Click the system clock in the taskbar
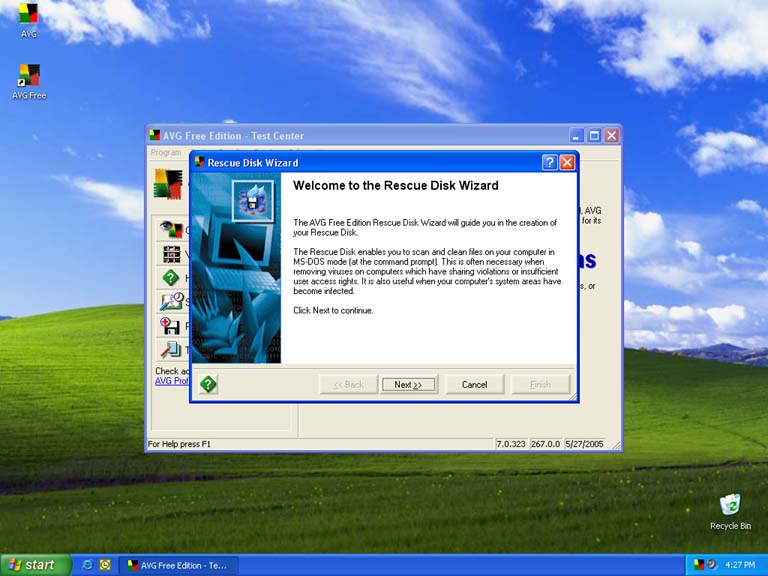The width and height of the screenshot is (768, 576). pyautogui.click(x=740, y=565)
